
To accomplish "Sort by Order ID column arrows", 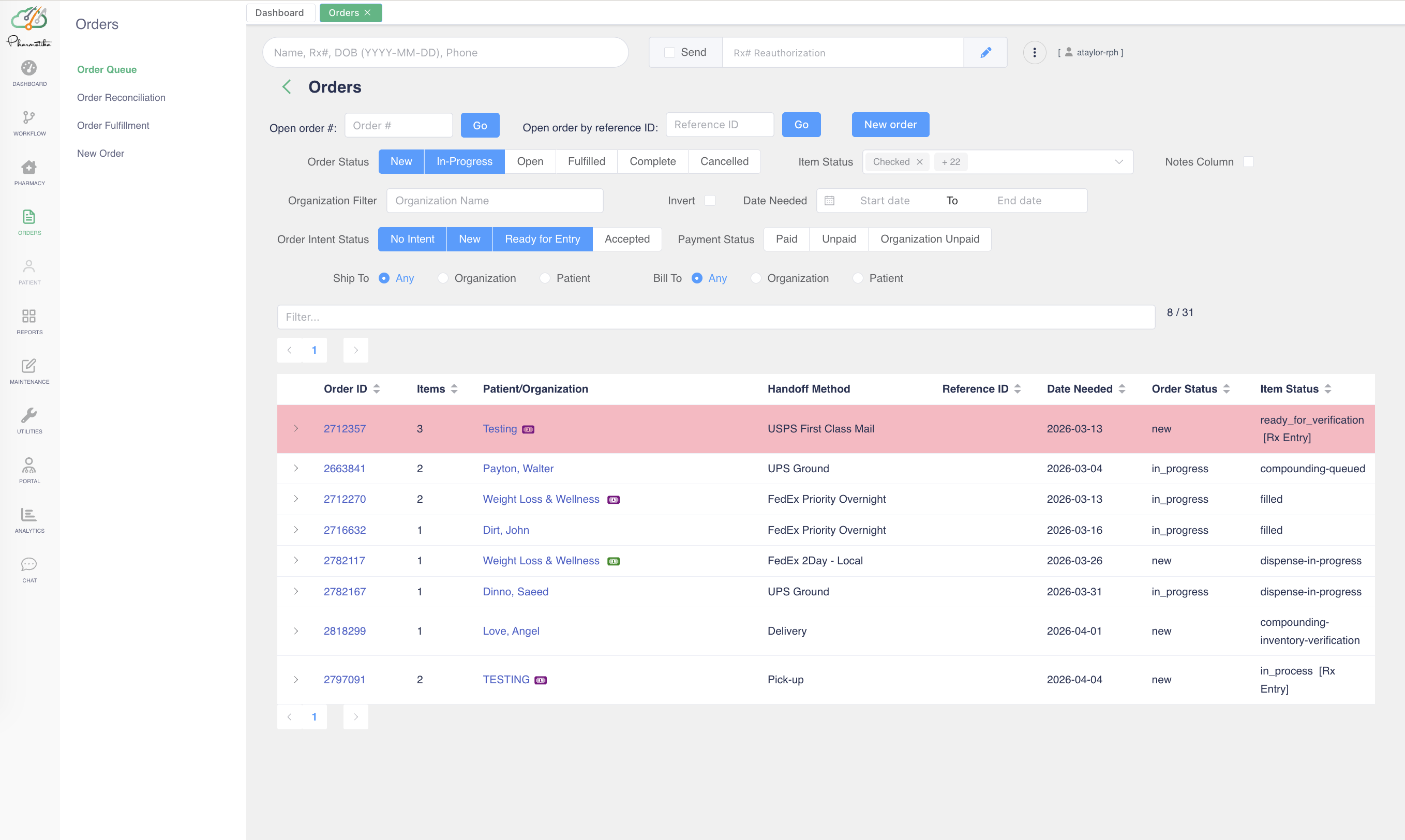I will coord(377,389).
